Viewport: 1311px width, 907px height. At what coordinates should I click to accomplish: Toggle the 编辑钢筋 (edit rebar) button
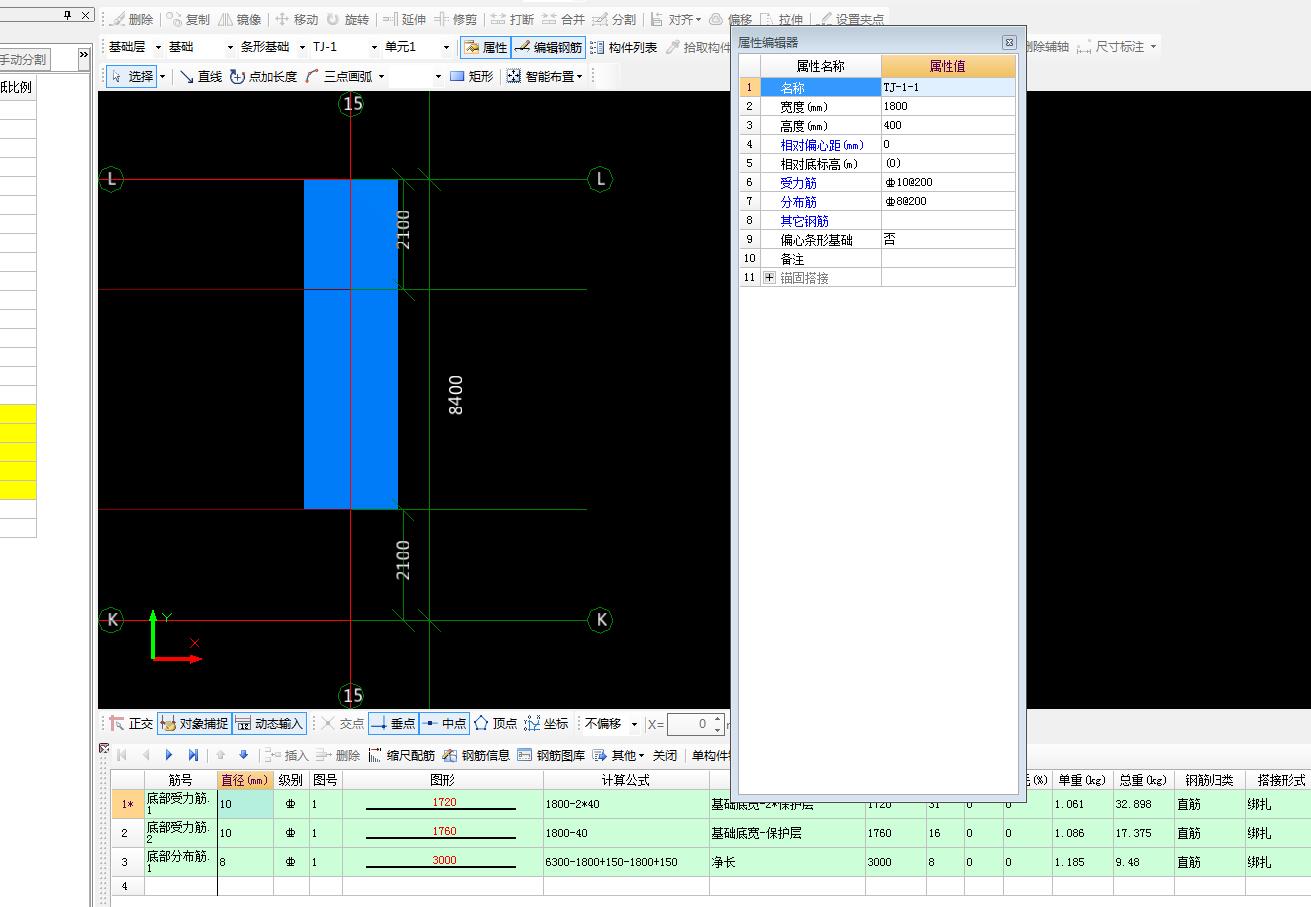[548, 47]
